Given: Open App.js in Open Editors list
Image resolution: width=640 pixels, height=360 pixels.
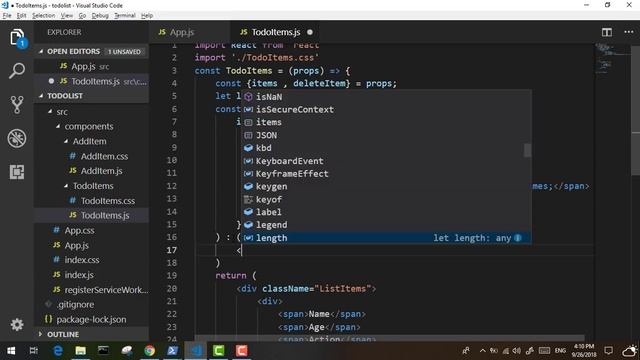Looking at the screenshot, I should coord(91,66).
